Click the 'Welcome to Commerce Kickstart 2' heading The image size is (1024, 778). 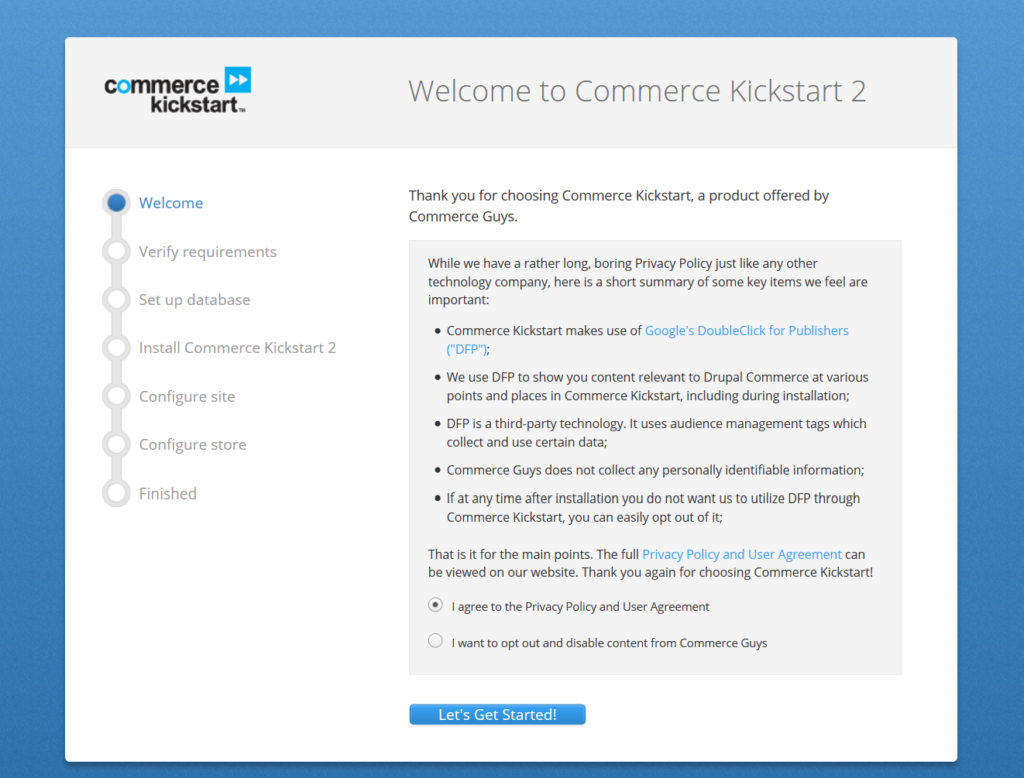(637, 91)
